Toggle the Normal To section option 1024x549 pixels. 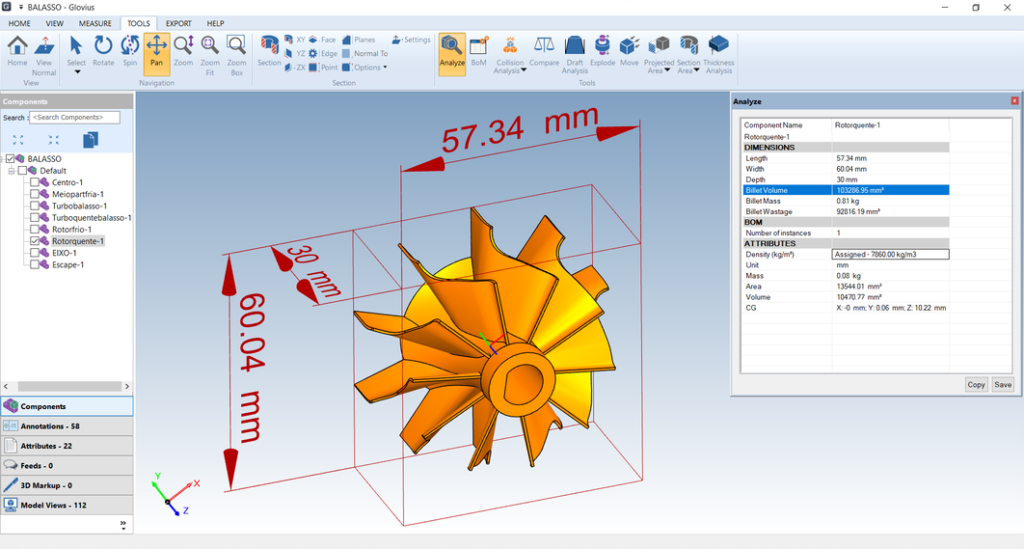[365, 54]
